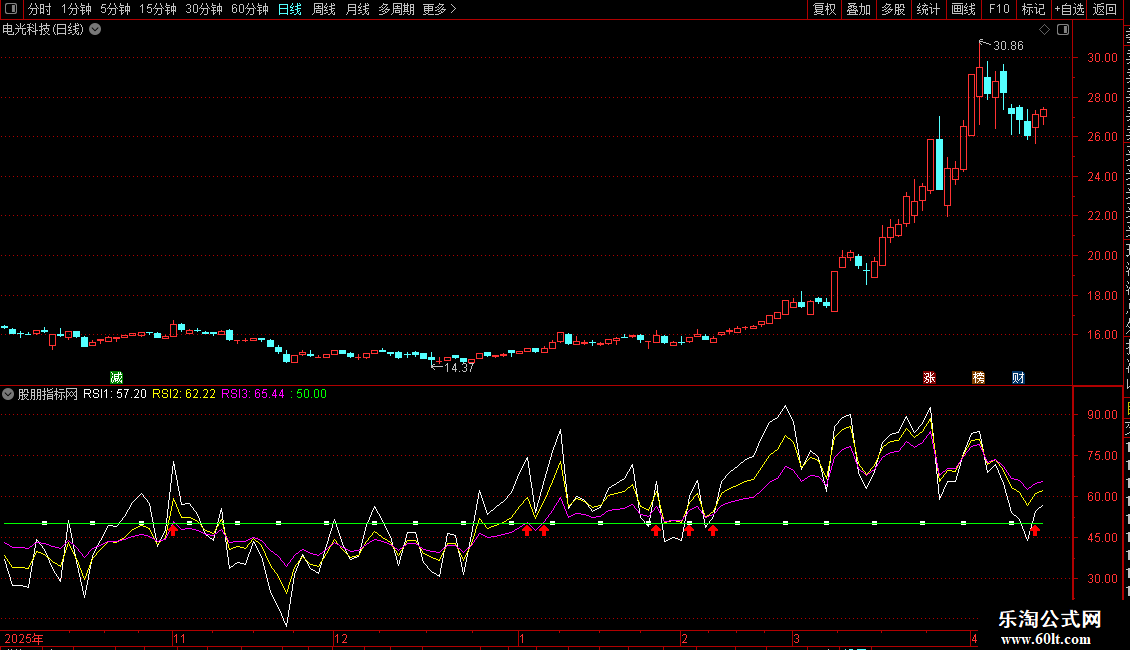Click the month 4 timeline marker
The image size is (1130, 650).
point(974,638)
